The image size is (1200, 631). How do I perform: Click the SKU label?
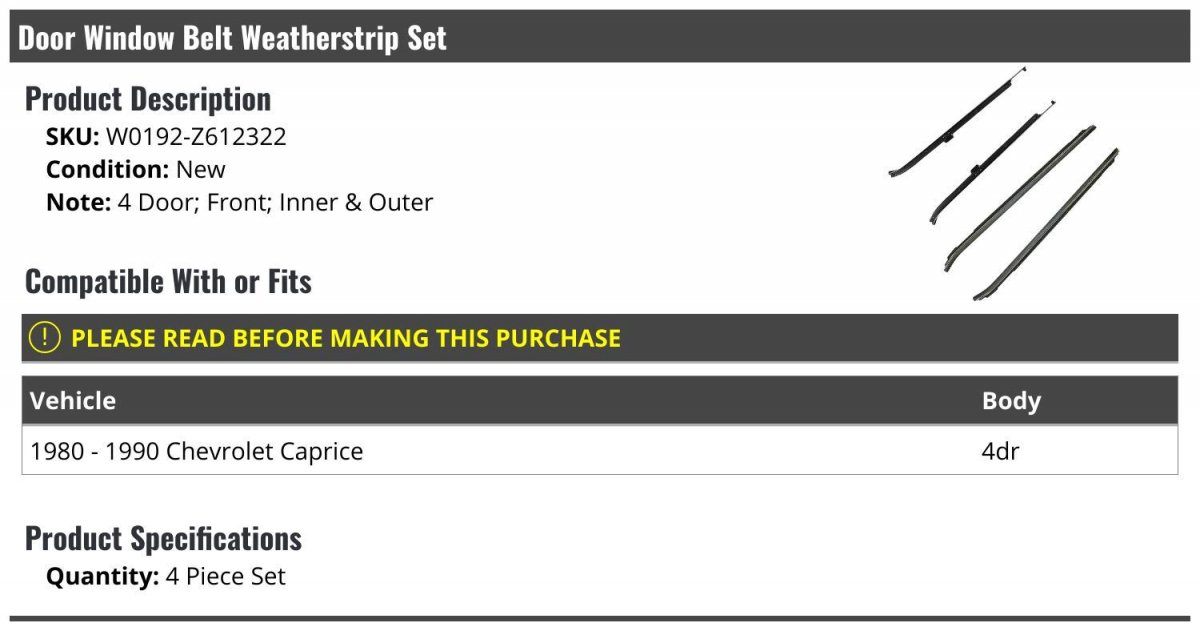72,137
